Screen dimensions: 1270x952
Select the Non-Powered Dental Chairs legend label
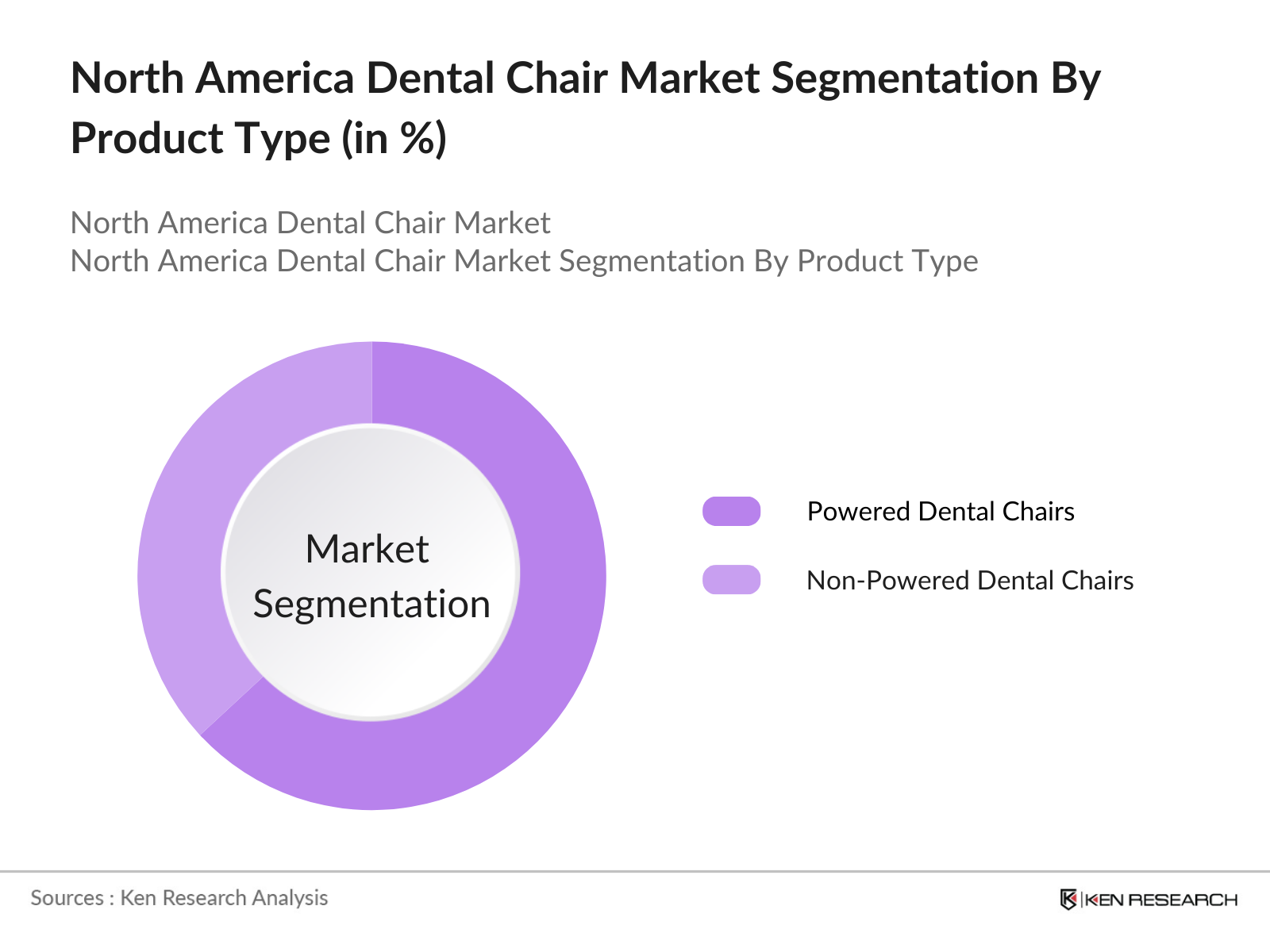[x=969, y=581]
